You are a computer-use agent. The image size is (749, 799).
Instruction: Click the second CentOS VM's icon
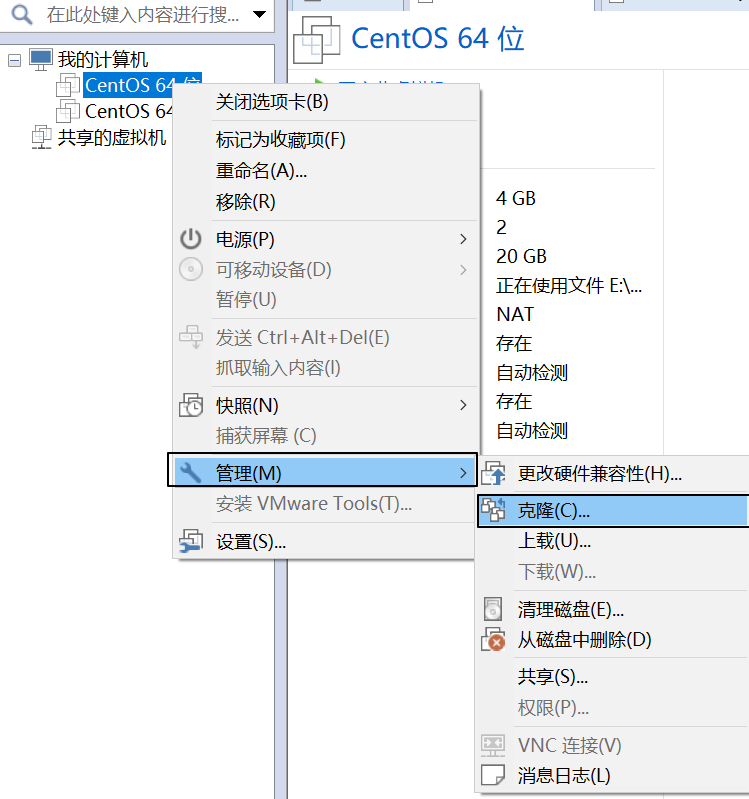(68, 111)
